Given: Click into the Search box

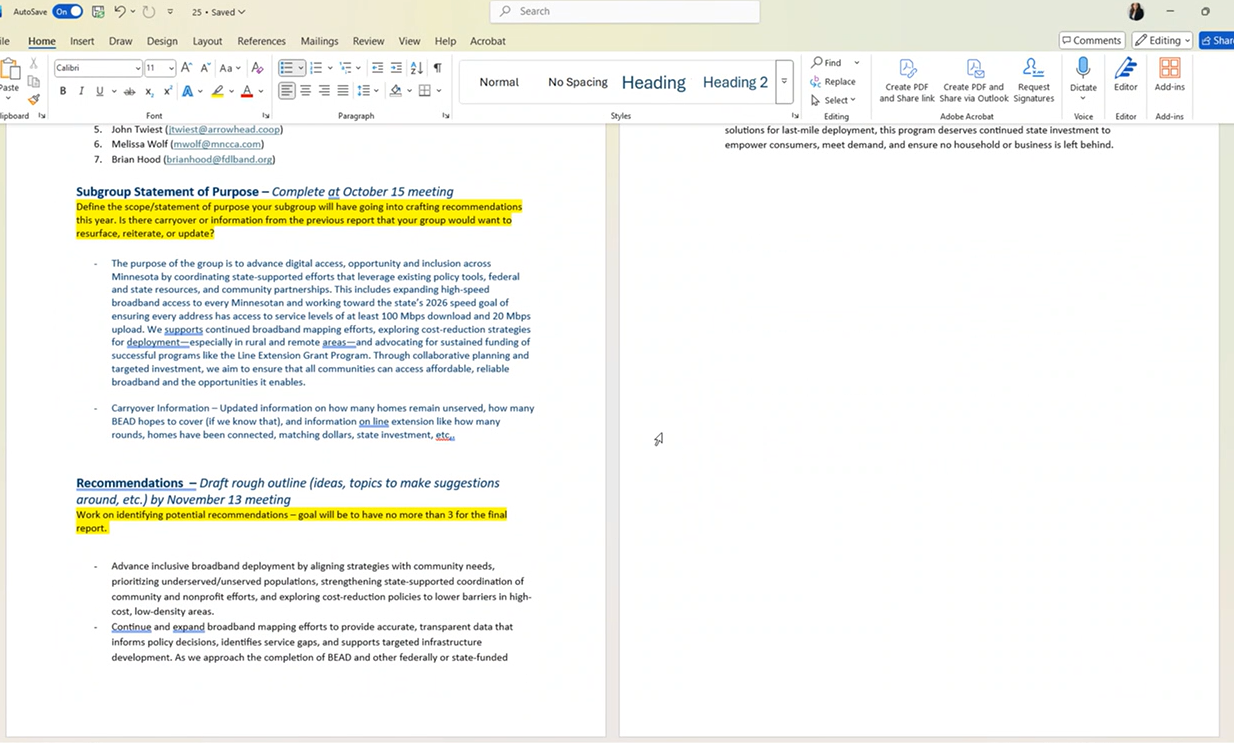Looking at the screenshot, I should (x=625, y=11).
